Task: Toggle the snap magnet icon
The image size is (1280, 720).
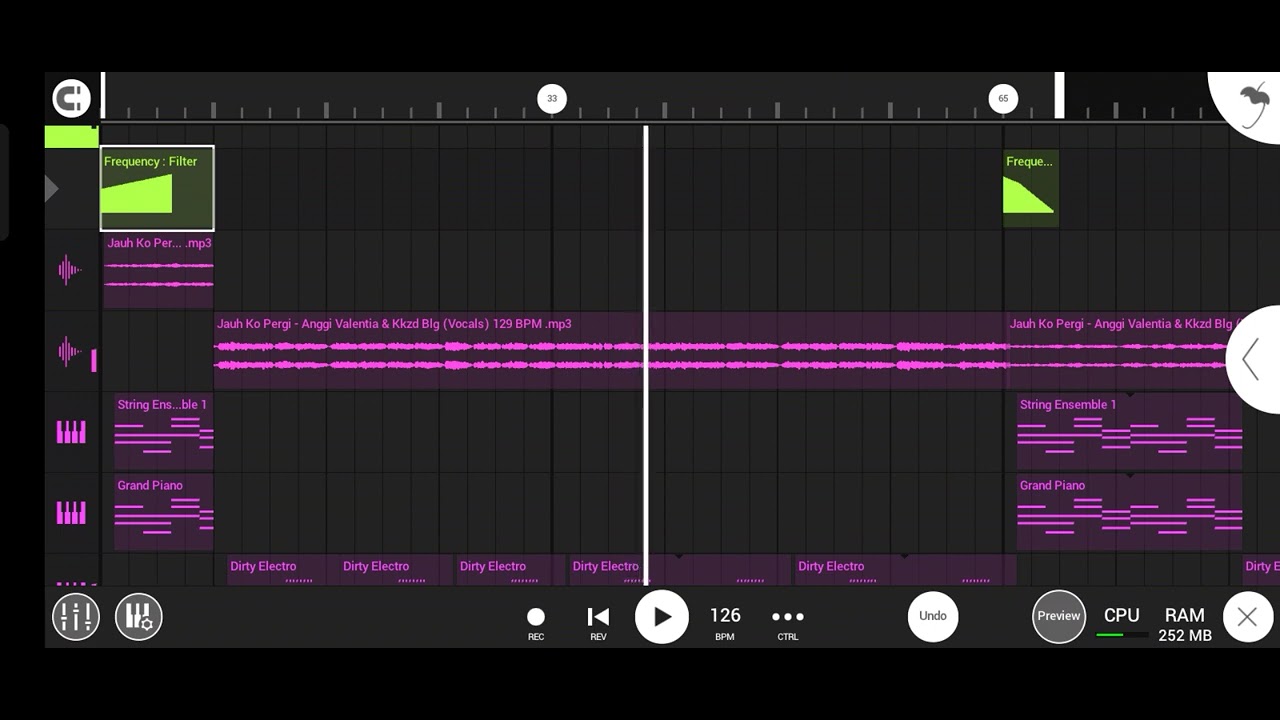Action: 72,98
